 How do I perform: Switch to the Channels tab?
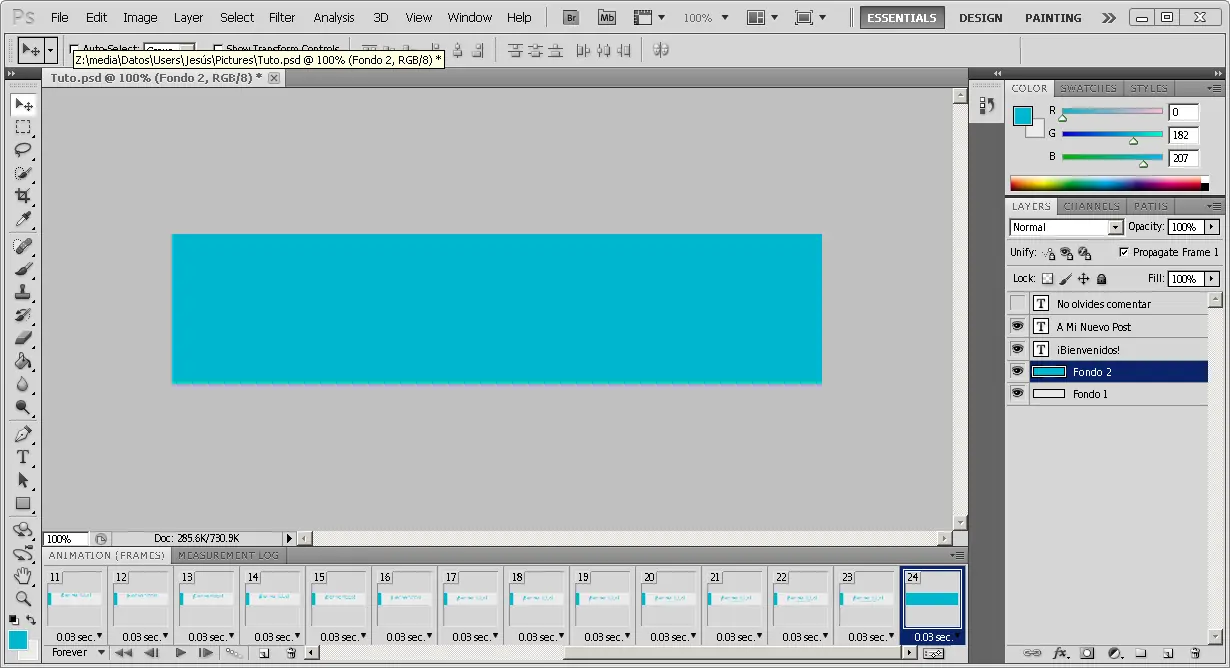pos(1091,206)
